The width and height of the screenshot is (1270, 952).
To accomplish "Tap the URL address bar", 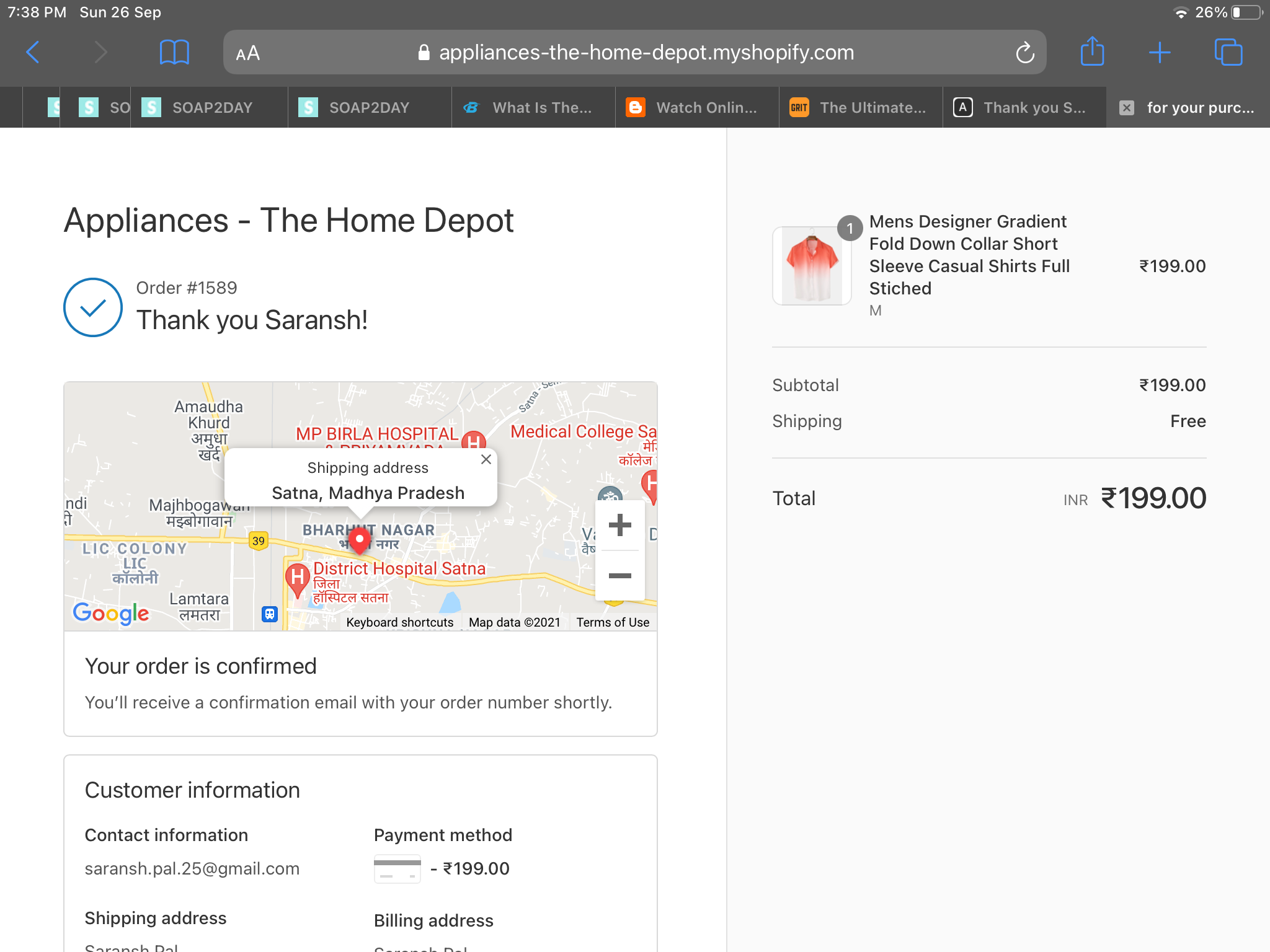I will point(645,53).
